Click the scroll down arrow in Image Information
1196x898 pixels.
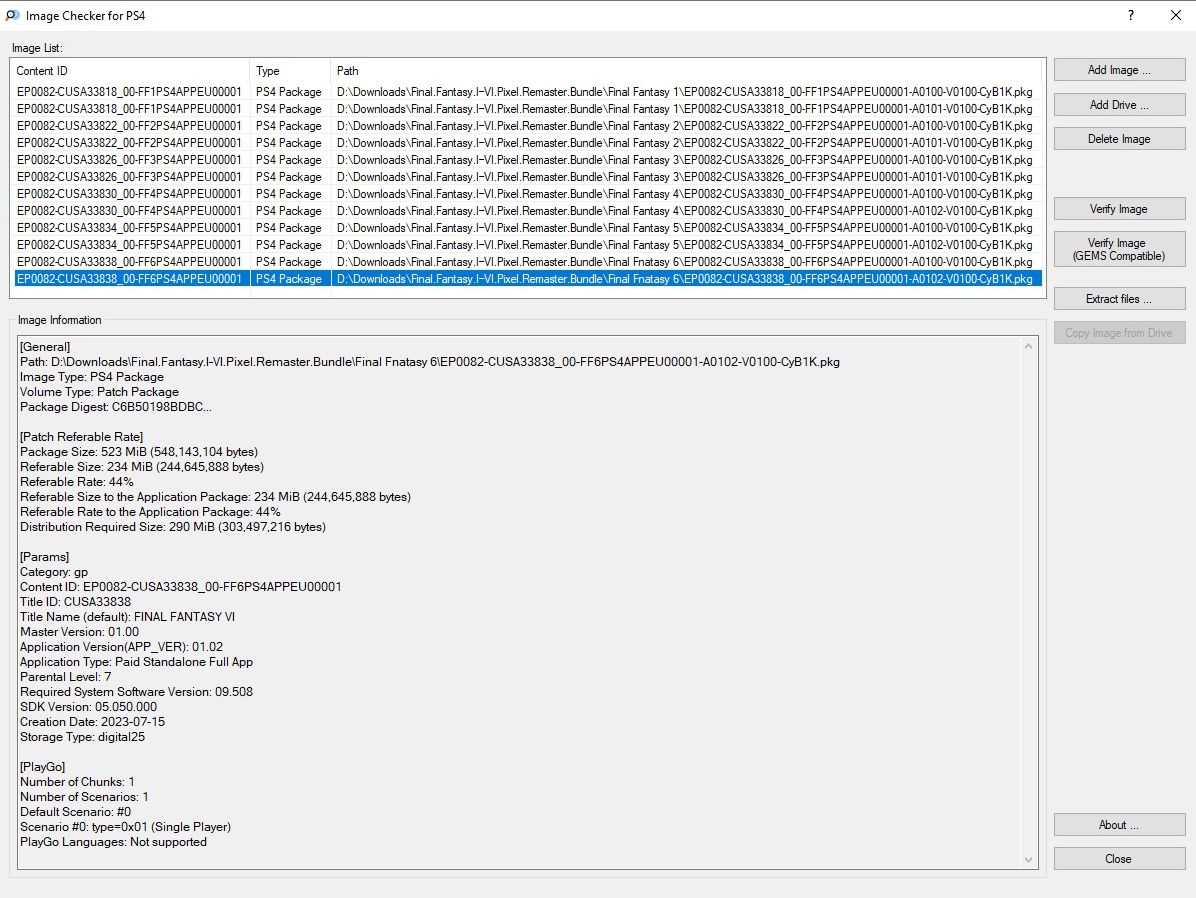pyautogui.click(x=1028, y=860)
